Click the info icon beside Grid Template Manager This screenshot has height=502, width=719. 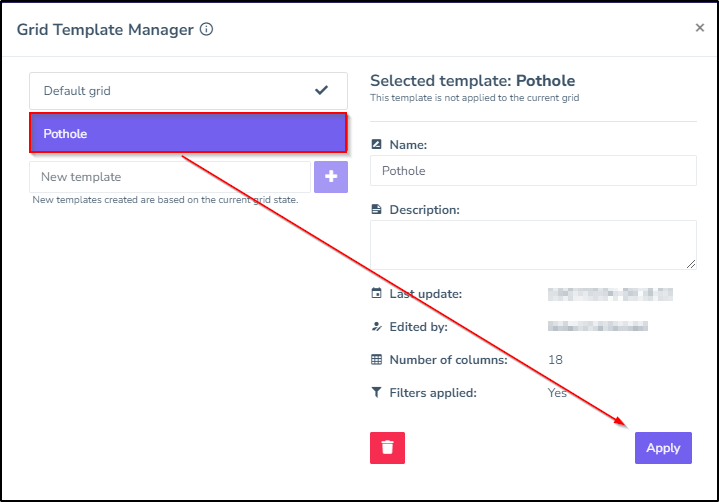206,29
